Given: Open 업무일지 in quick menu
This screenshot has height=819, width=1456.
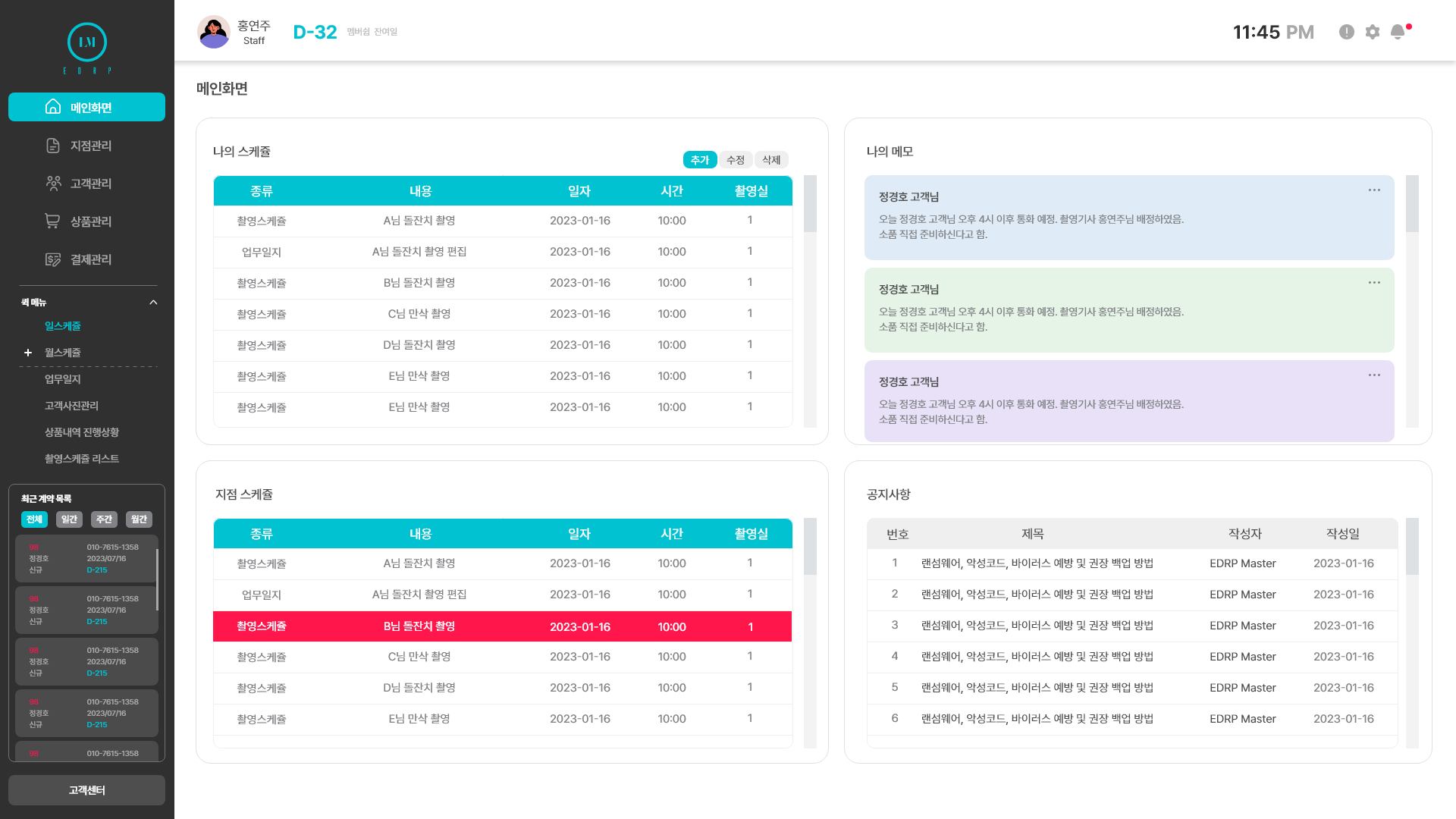Looking at the screenshot, I should point(63,379).
